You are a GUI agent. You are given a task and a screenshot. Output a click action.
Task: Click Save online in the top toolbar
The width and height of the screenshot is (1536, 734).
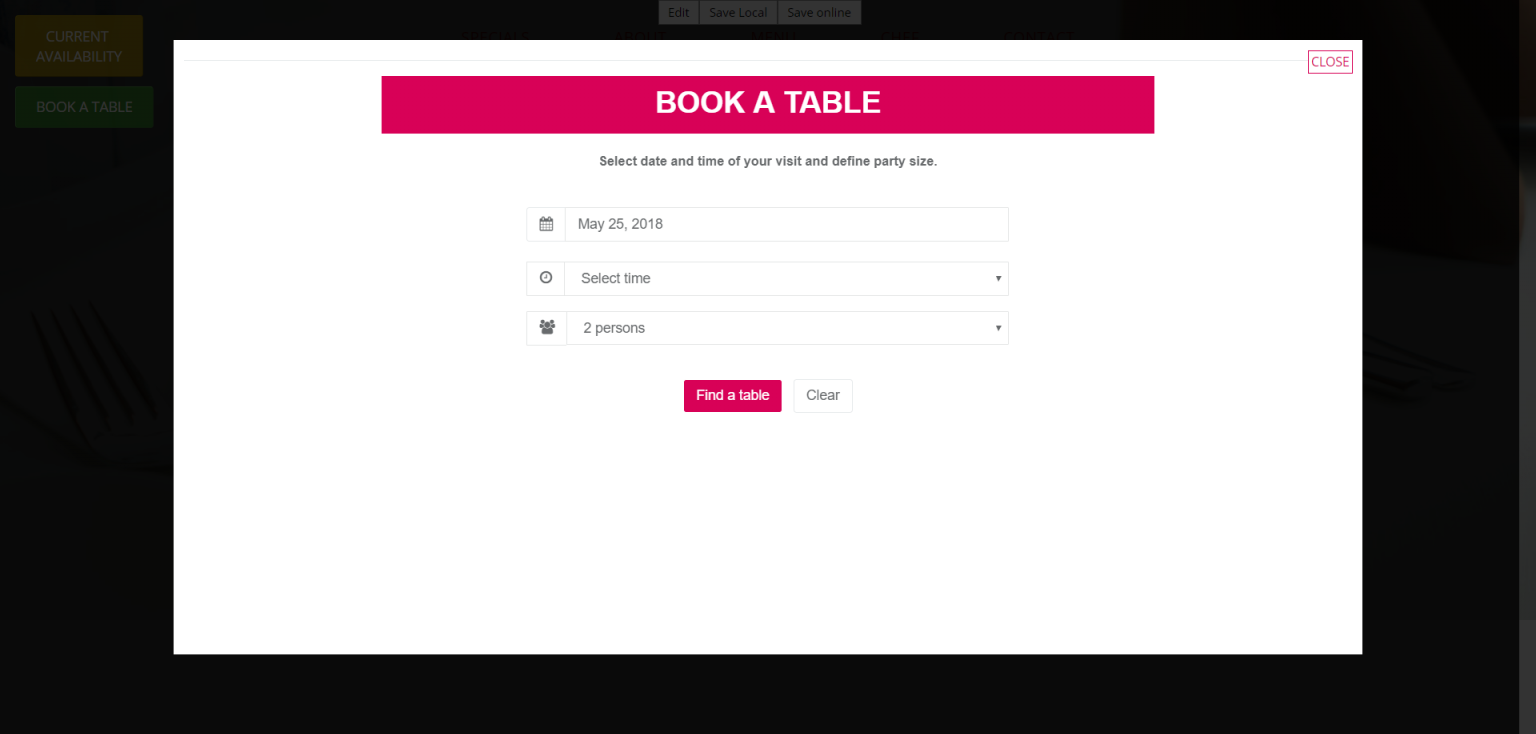(x=819, y=13)
